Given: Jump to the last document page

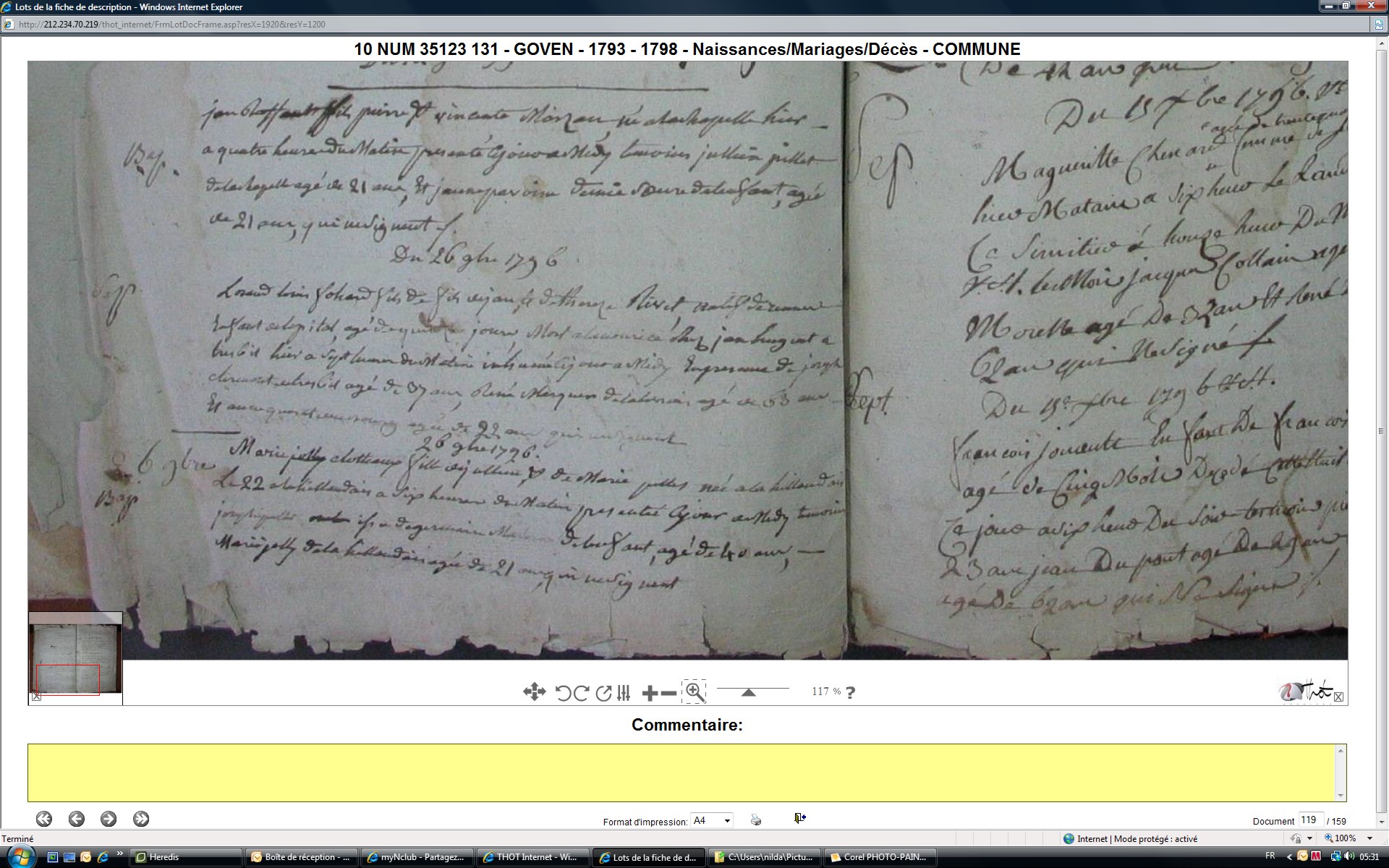Looking at the screenshot, I should pyautogui.click(x=141, y=819).
